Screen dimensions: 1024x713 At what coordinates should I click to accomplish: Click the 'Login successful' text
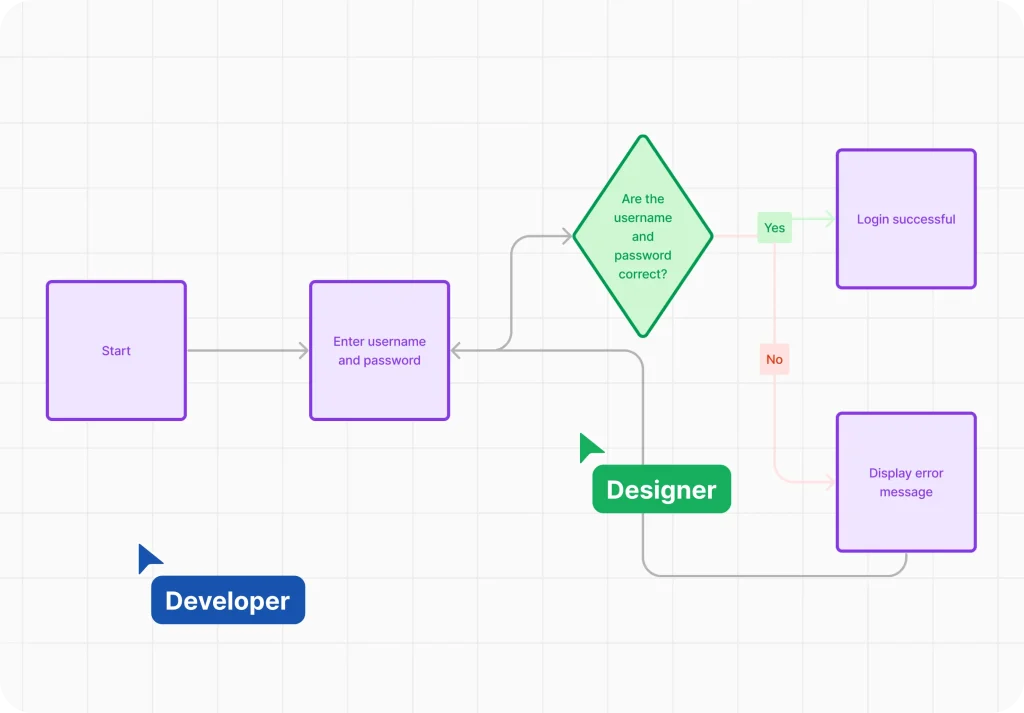[906, 219]
